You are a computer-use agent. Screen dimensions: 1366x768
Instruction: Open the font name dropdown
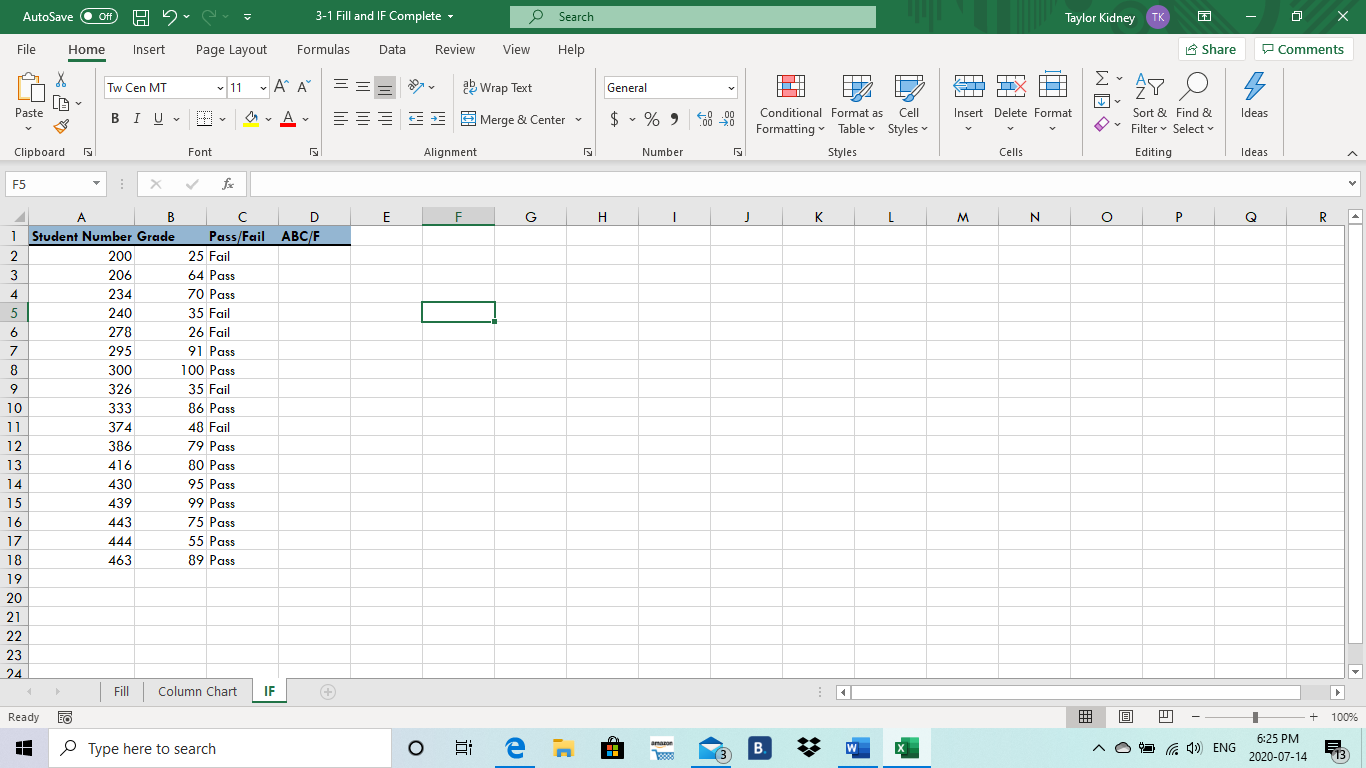[x=220, y=88]
